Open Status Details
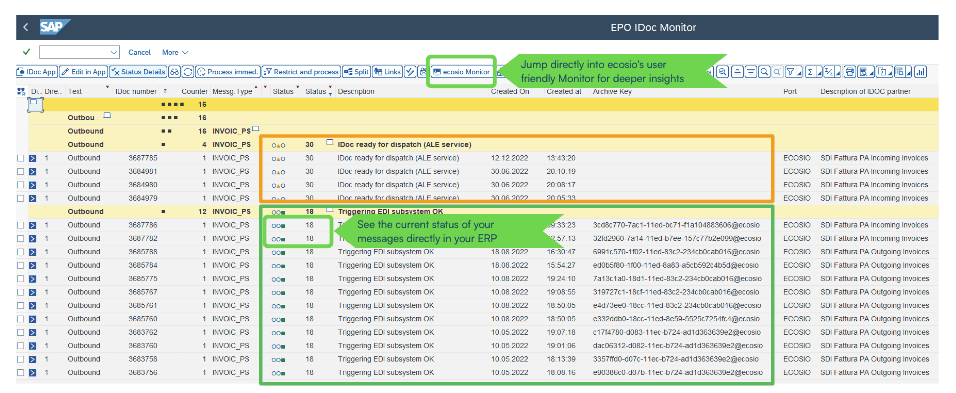 click(x=138, y=72)
